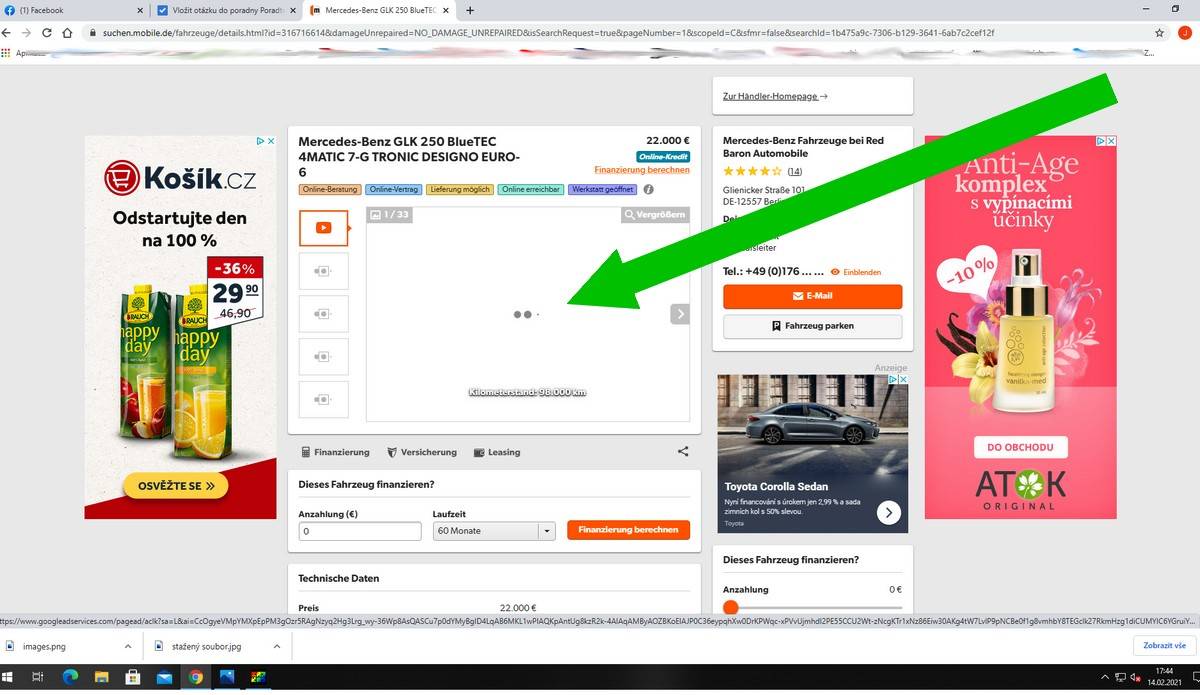This screenshot has width=1200, height=695.
Task: Open images.png download options chevron
Action: pyautogui.click(x=128, y=647)
